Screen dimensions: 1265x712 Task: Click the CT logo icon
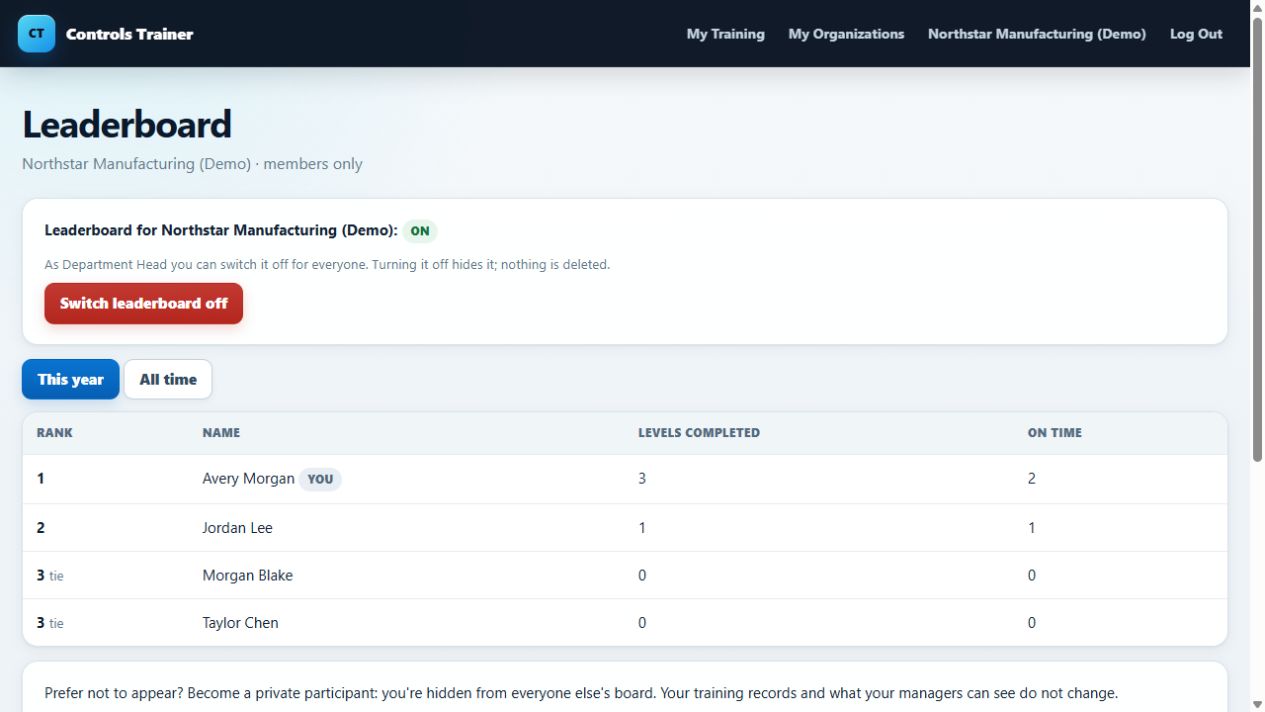pyautogui.click(x=36, y=33)
